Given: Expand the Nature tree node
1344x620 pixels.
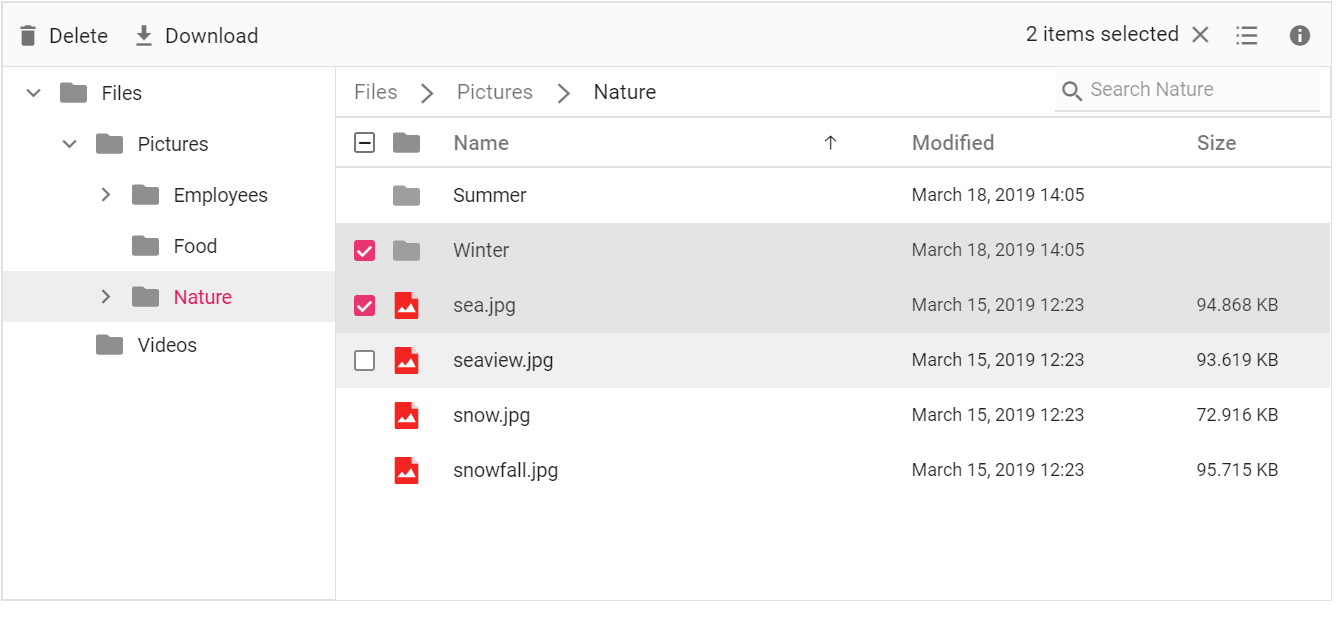Looking at the screenshot, I should (105, 297).
